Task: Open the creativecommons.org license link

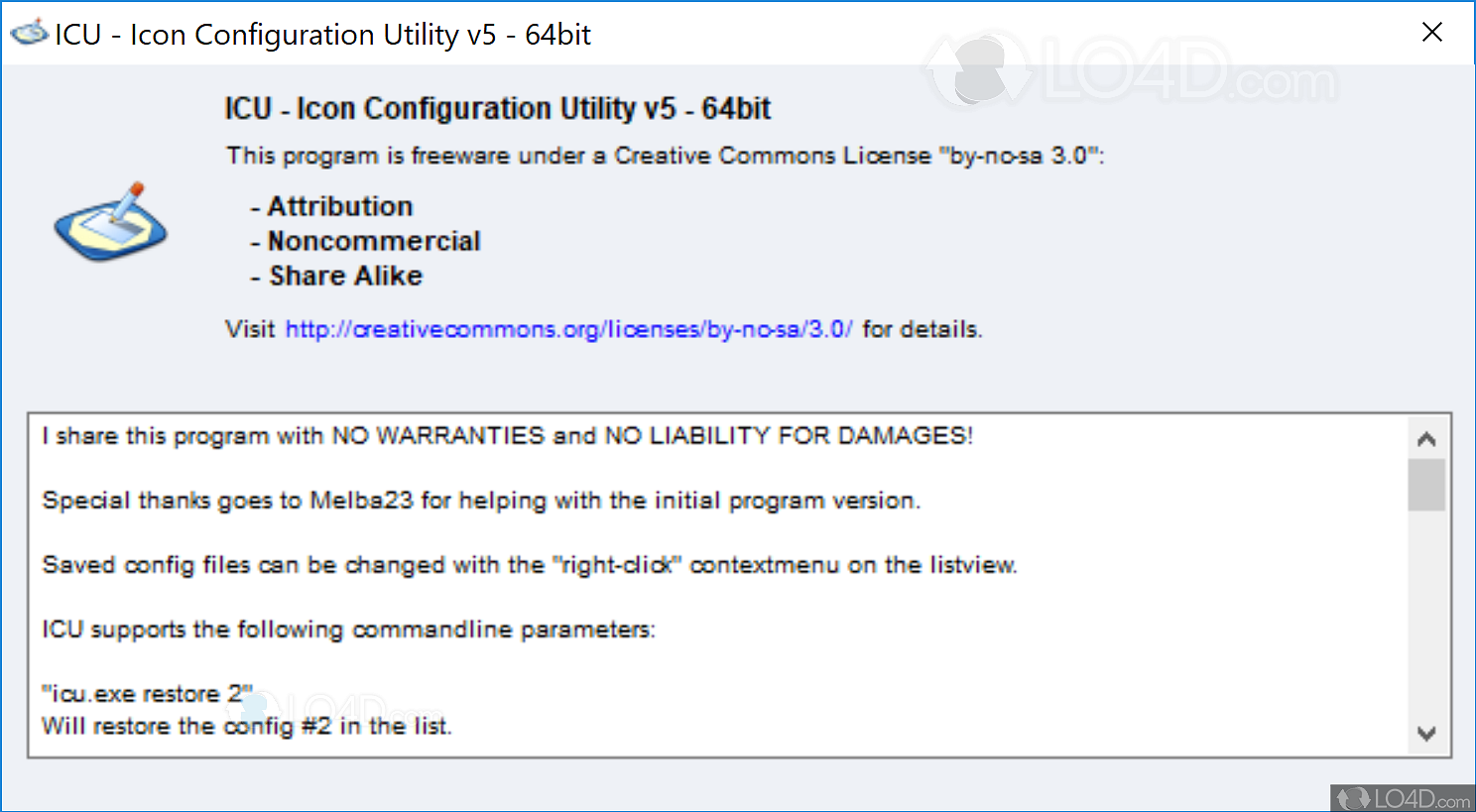Action: point(568,329)
